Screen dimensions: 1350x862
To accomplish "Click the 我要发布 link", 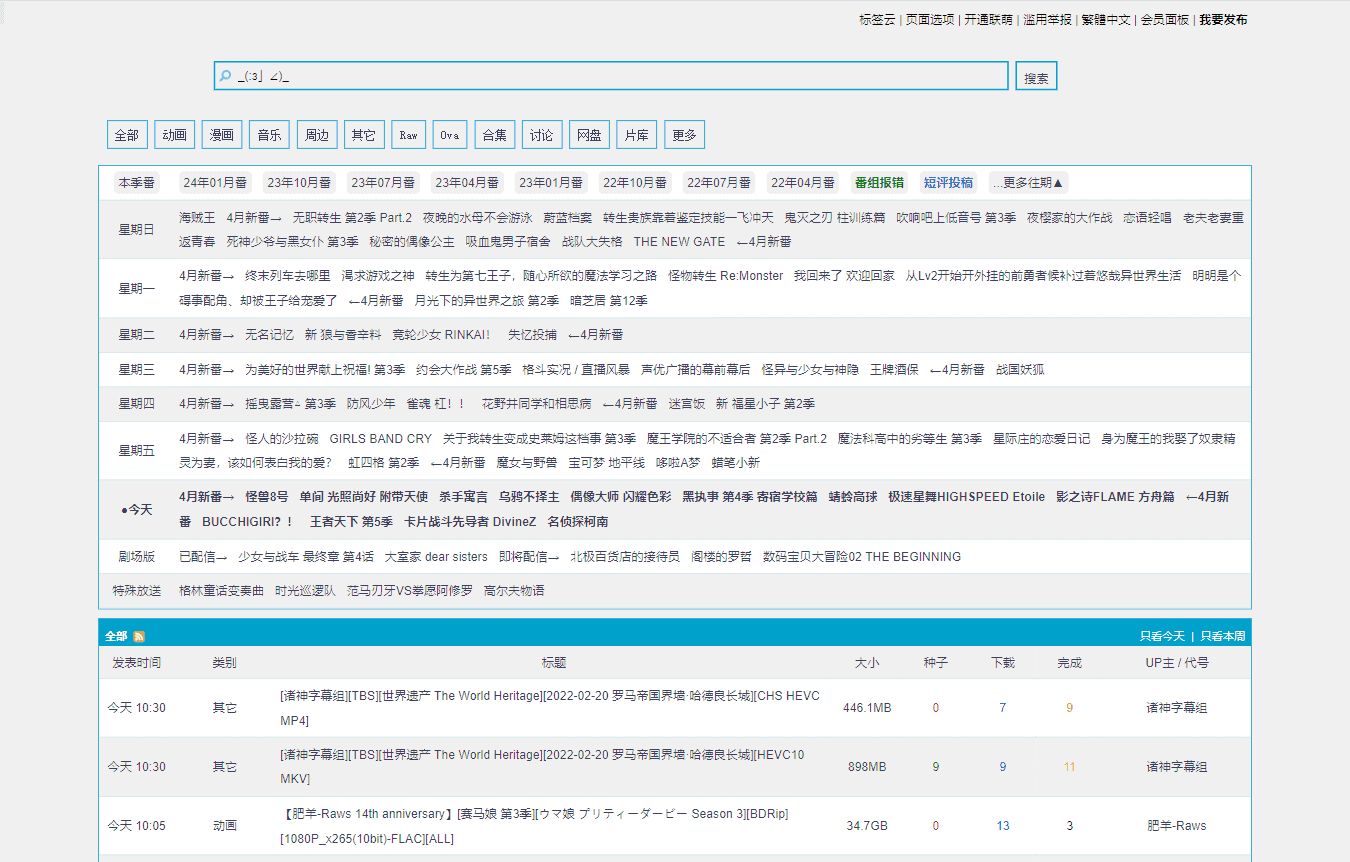I will pyautogui.click(x=1223, y=20).
